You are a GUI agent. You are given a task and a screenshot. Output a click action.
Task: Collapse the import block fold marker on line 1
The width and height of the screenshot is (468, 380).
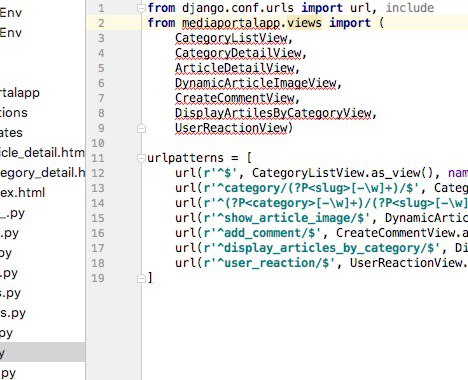[141, 8]
